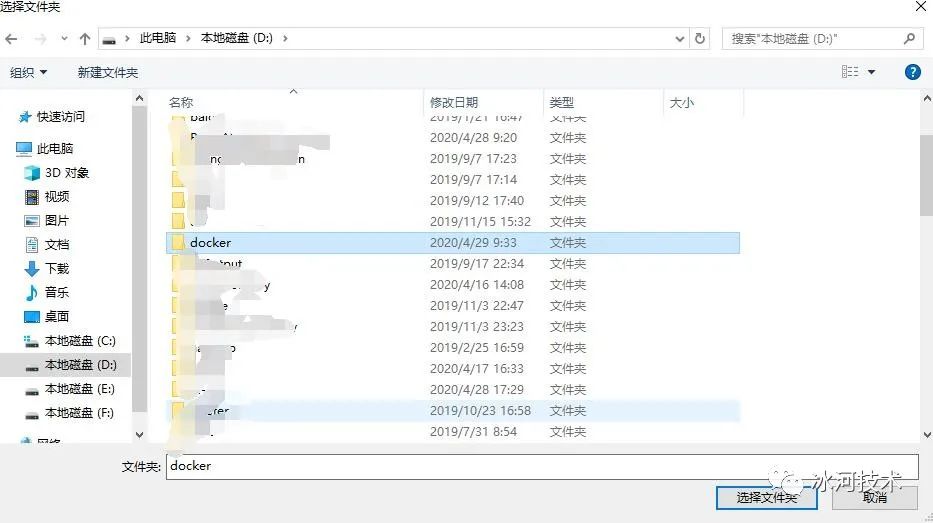The height and width of the screenshot is (523, 933).
Task: Select folder dated 2019/11/15 15:32
Action: point(453,221)
